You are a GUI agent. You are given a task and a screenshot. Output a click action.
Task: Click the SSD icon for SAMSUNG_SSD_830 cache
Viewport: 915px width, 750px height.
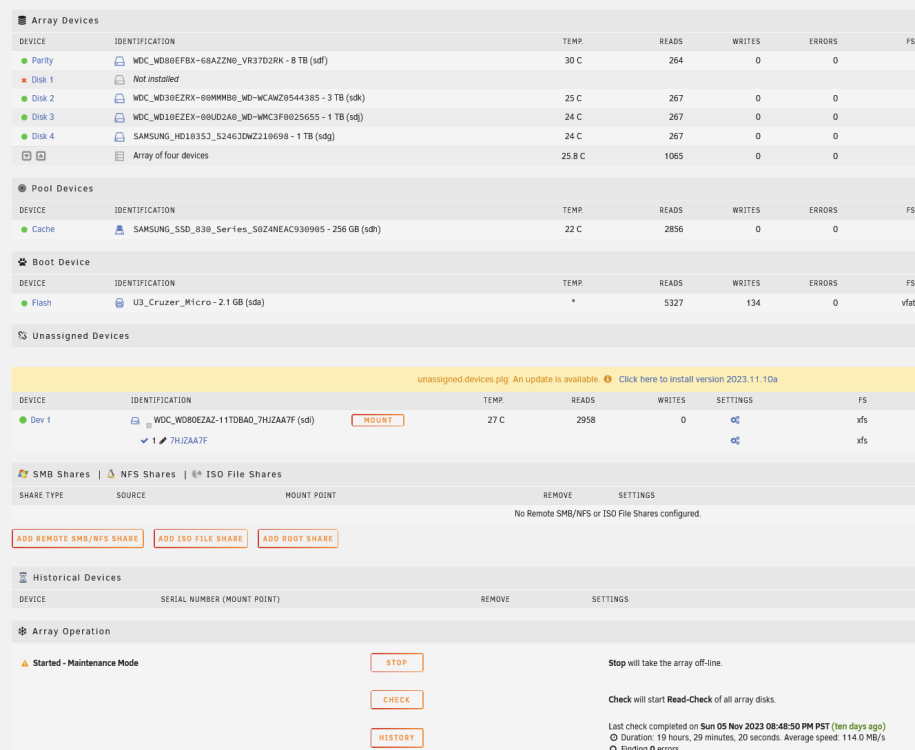point(120,229)
